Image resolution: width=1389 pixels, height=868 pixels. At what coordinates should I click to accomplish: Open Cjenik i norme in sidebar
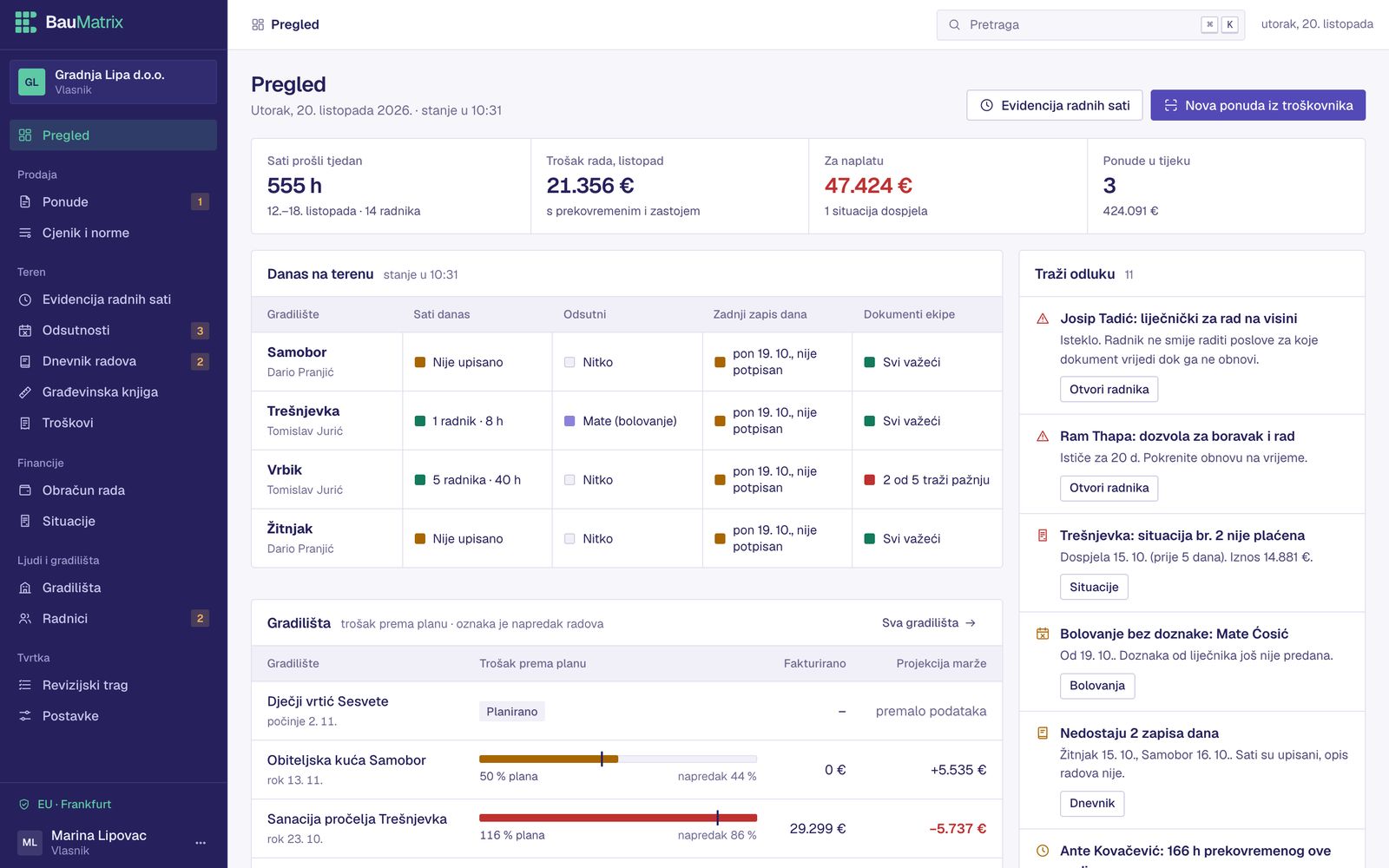113,233
